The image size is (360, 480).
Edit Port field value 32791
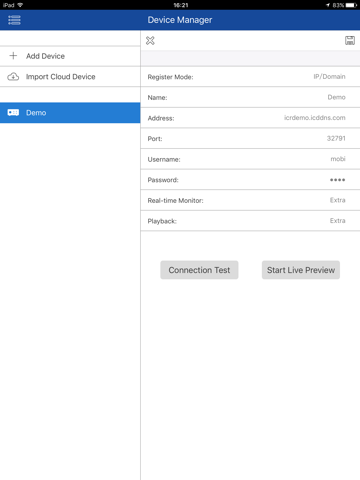(336, 138)
